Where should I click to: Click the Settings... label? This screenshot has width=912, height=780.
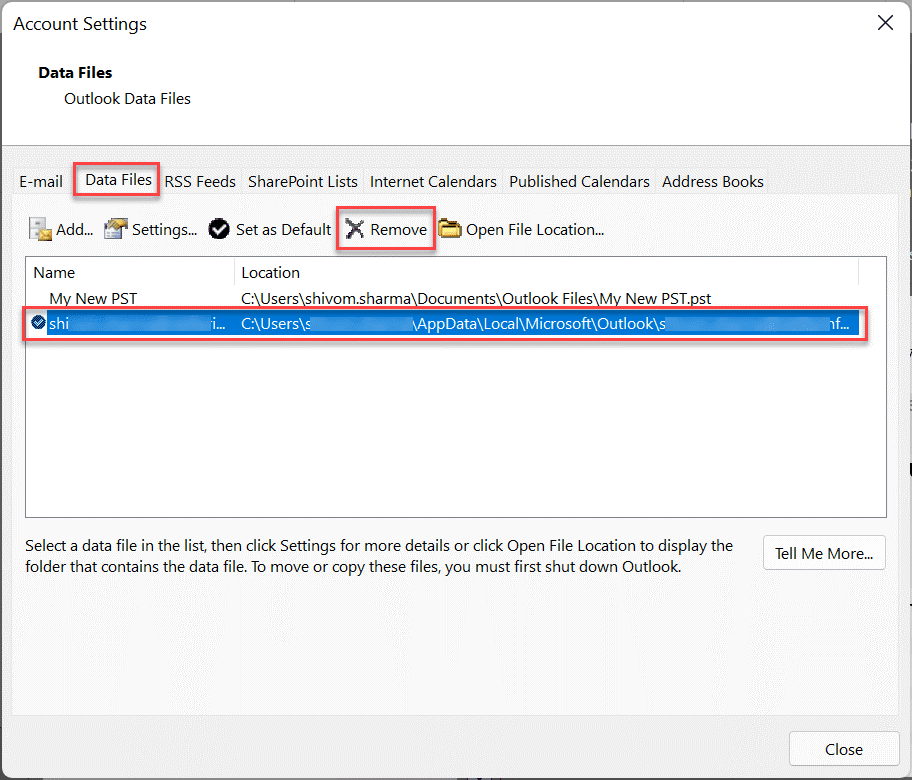click(165, 230)
